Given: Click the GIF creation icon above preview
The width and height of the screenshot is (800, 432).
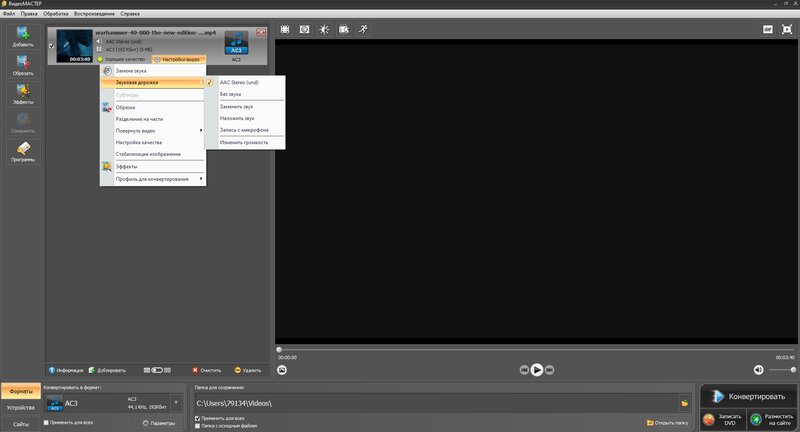Looking at the screenshot, I should click(x=767, y=30).
